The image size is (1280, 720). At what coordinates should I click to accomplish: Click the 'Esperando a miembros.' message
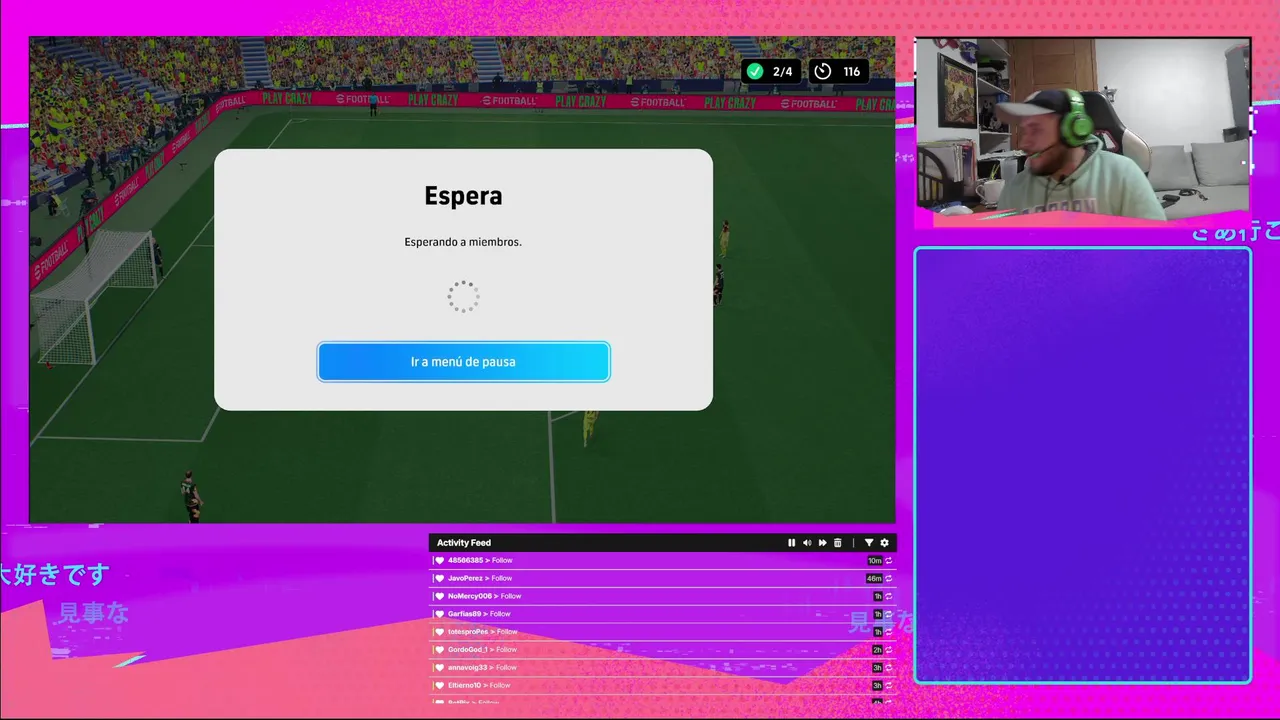(x=463, y=242)
